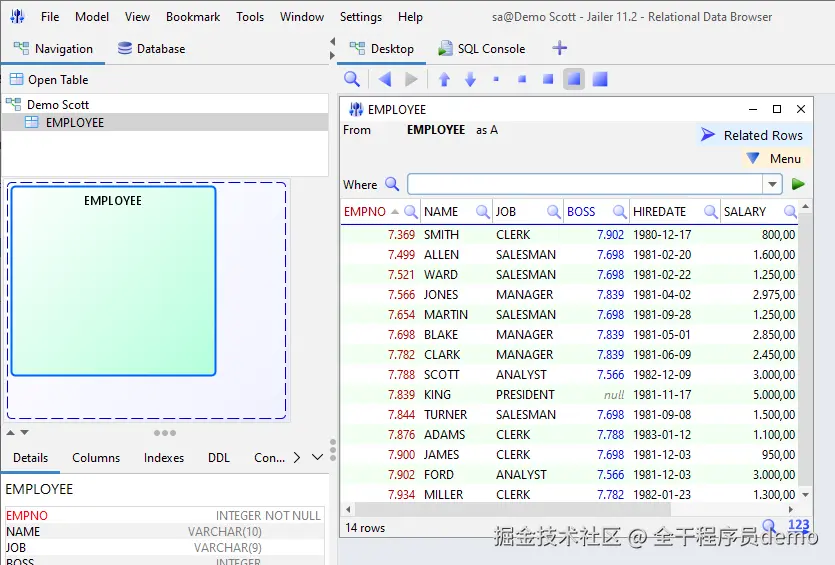
Task: Select the Details tab
Action: (30, 457)
